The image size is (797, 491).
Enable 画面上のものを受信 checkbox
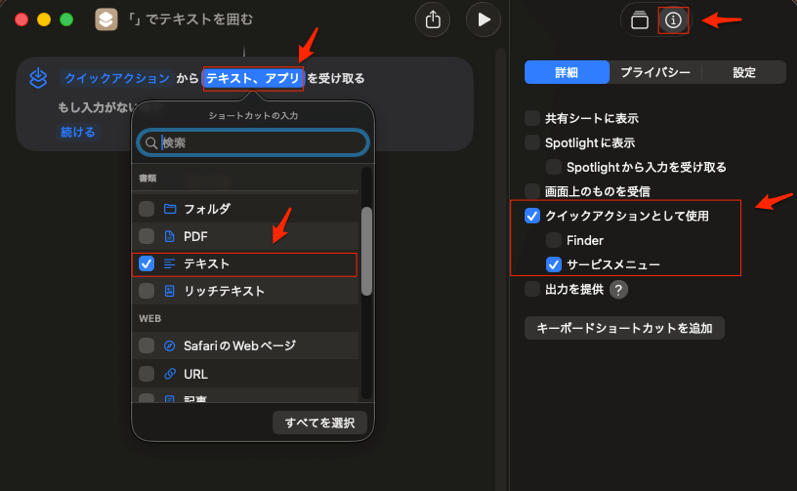pos(532,192)
